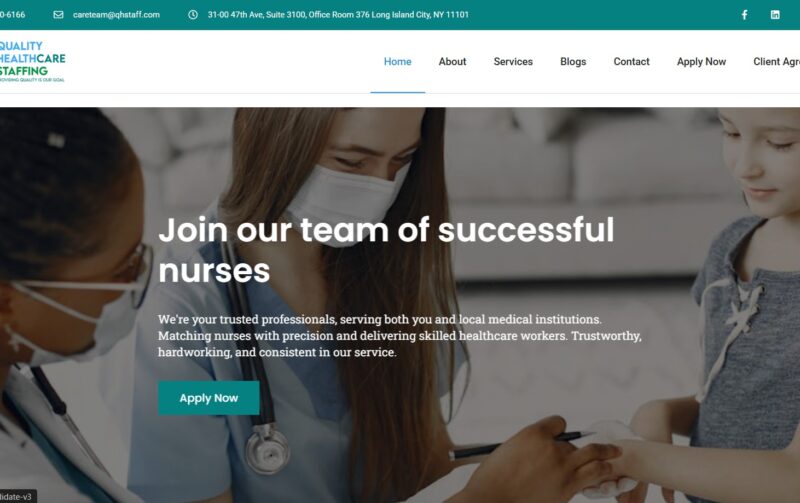Click the hero paragraph about trusted professionals

coord(399,336)
